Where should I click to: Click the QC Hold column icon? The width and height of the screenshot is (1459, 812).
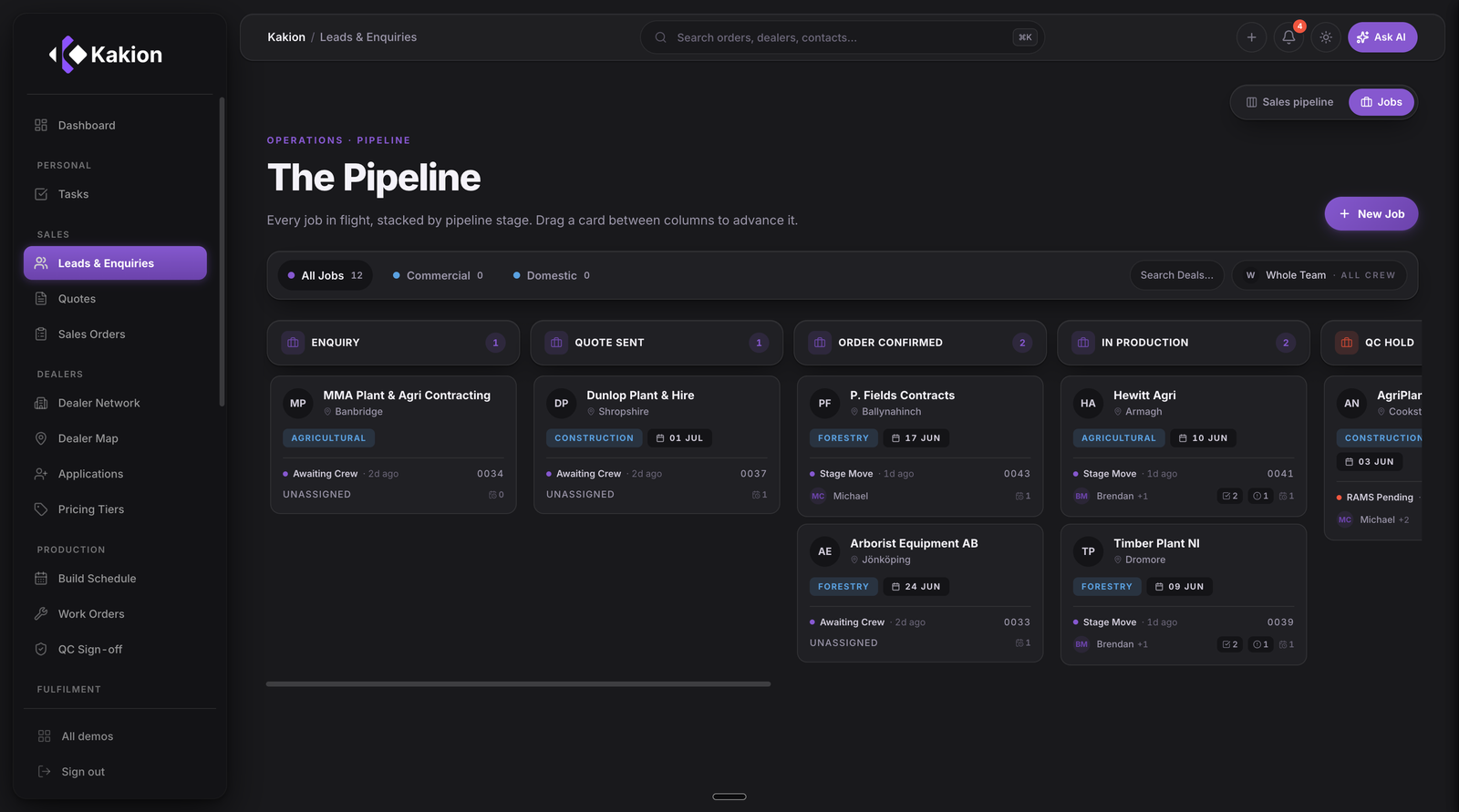[x=1347, y=343]
